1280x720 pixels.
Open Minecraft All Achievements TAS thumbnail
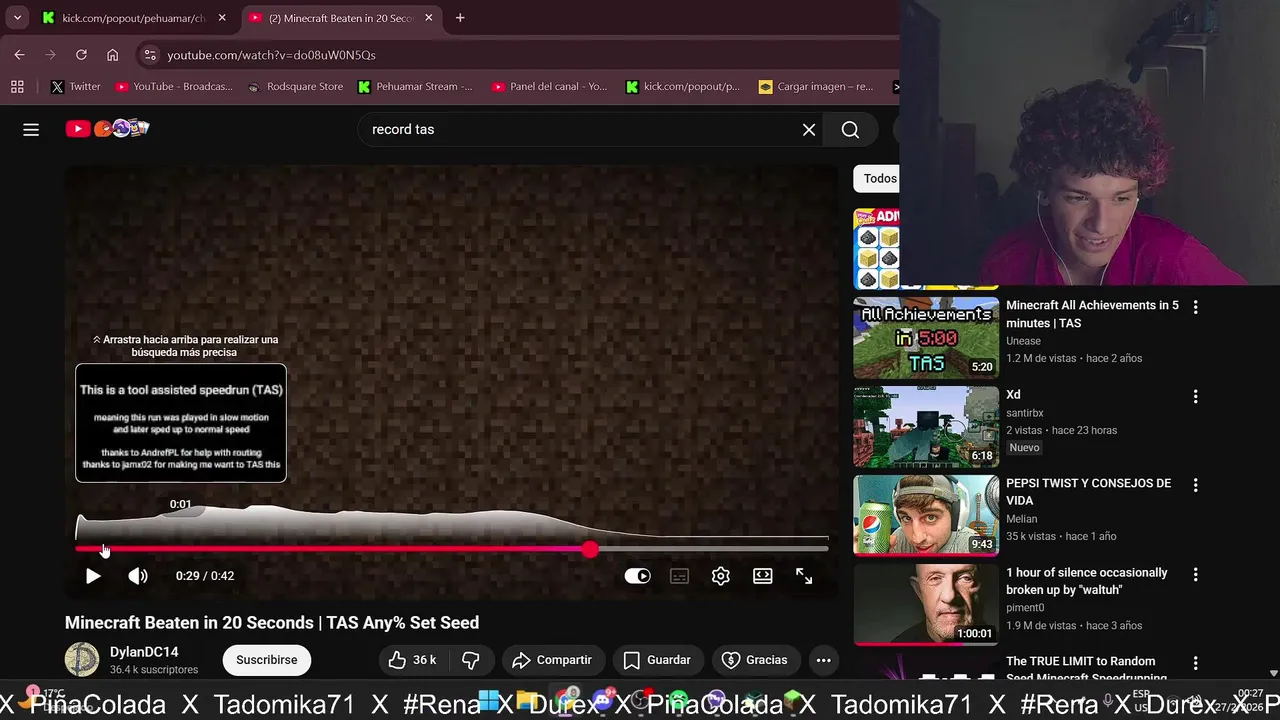coord(926,338)
